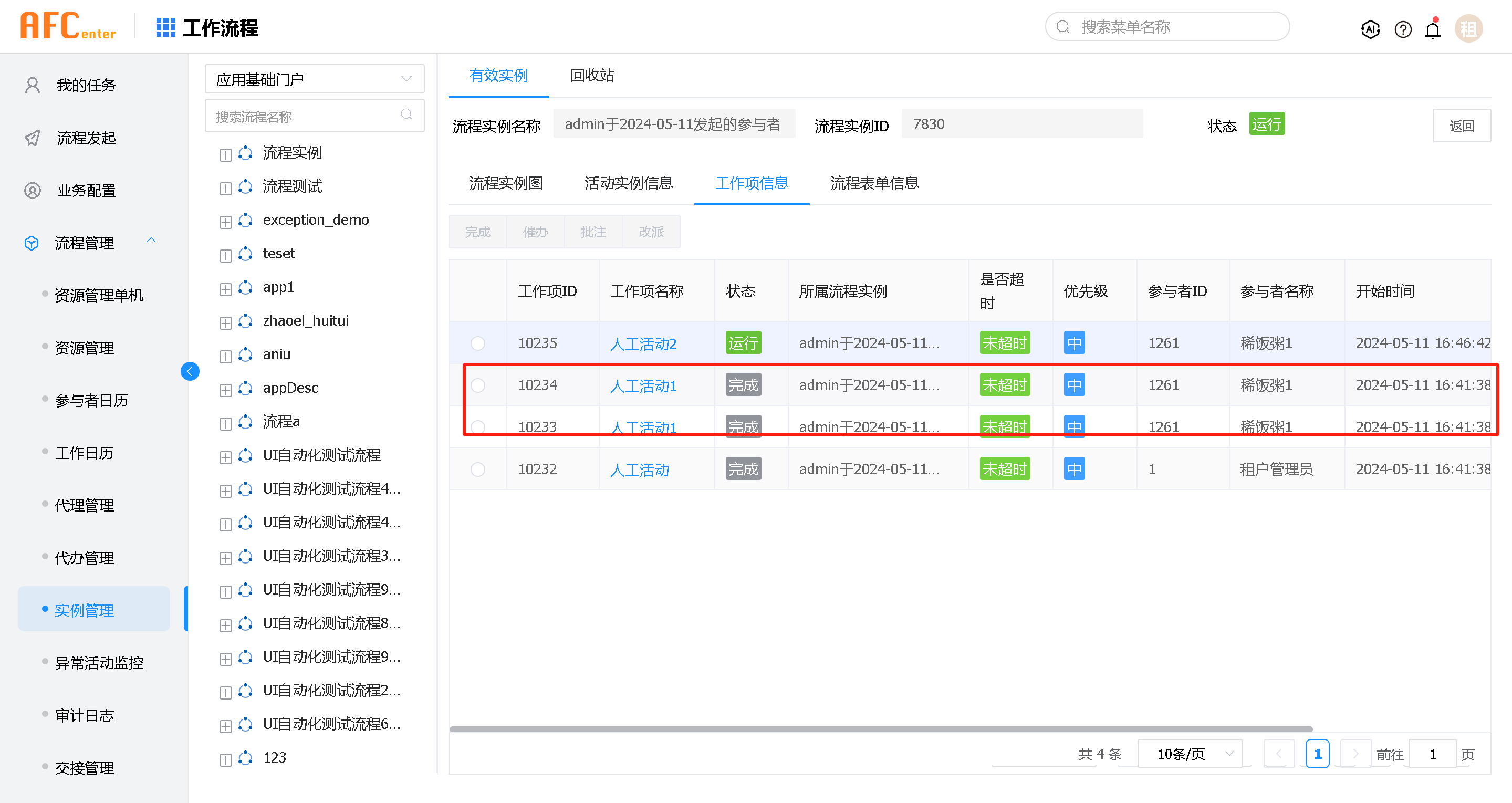The width and height of the screenshot is (1512, 803).
Task: Switch to the 回收站 tab
Action: 592,75
